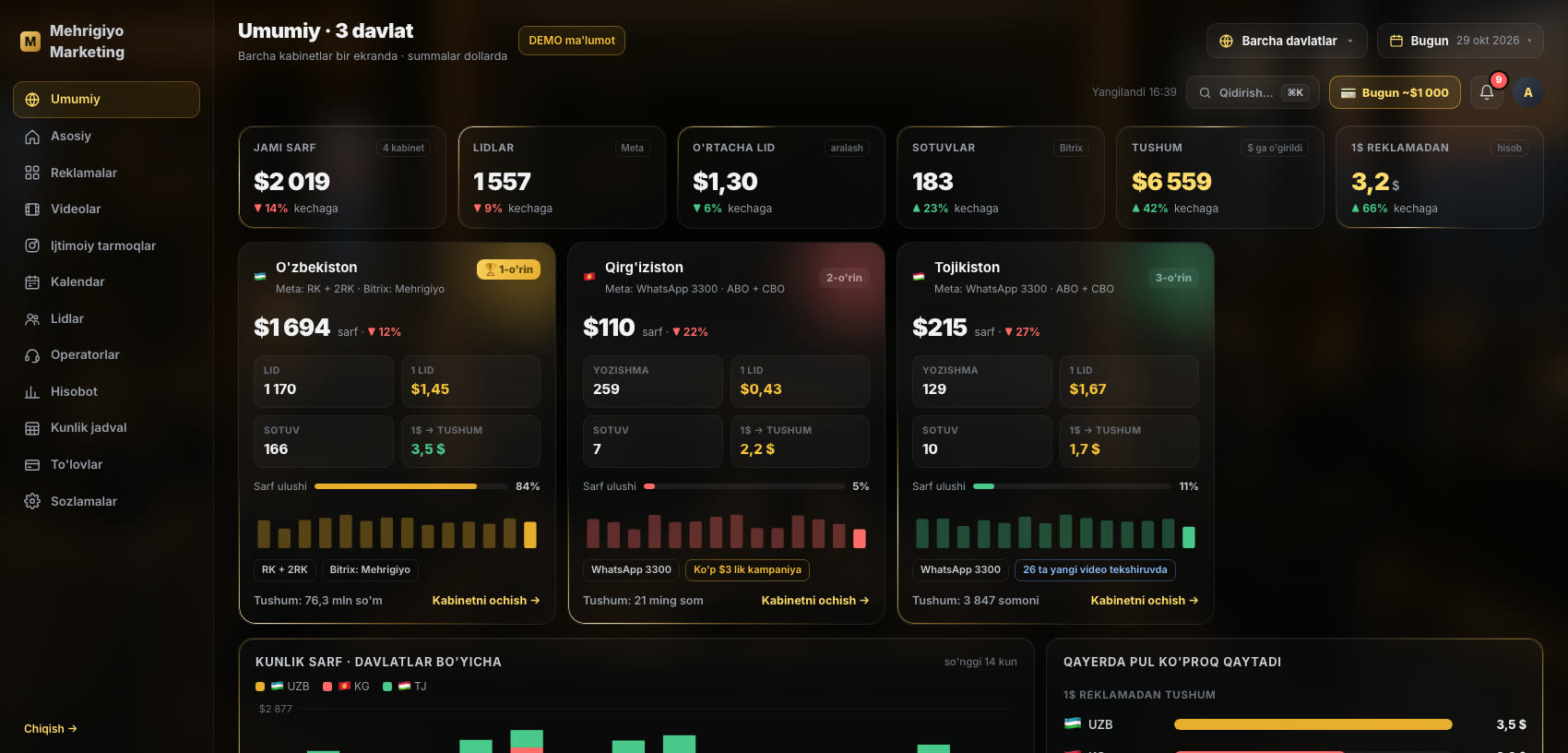This screenshot has height=753, width=1568.
Task: Click Kabinetni ochish on Tojikiston card
Action: click(x=1145, y=601)
